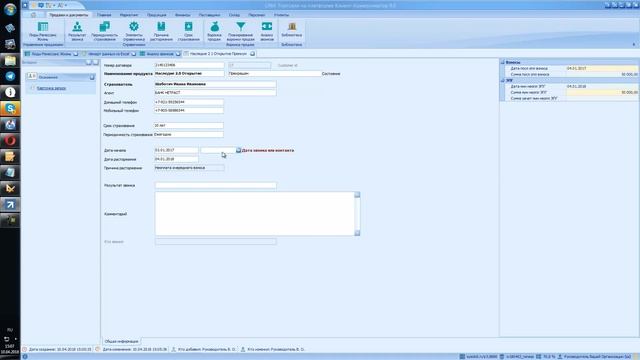Collapse the Основное section in left panel
Screen dimensions: 640x360
[92, 77]
